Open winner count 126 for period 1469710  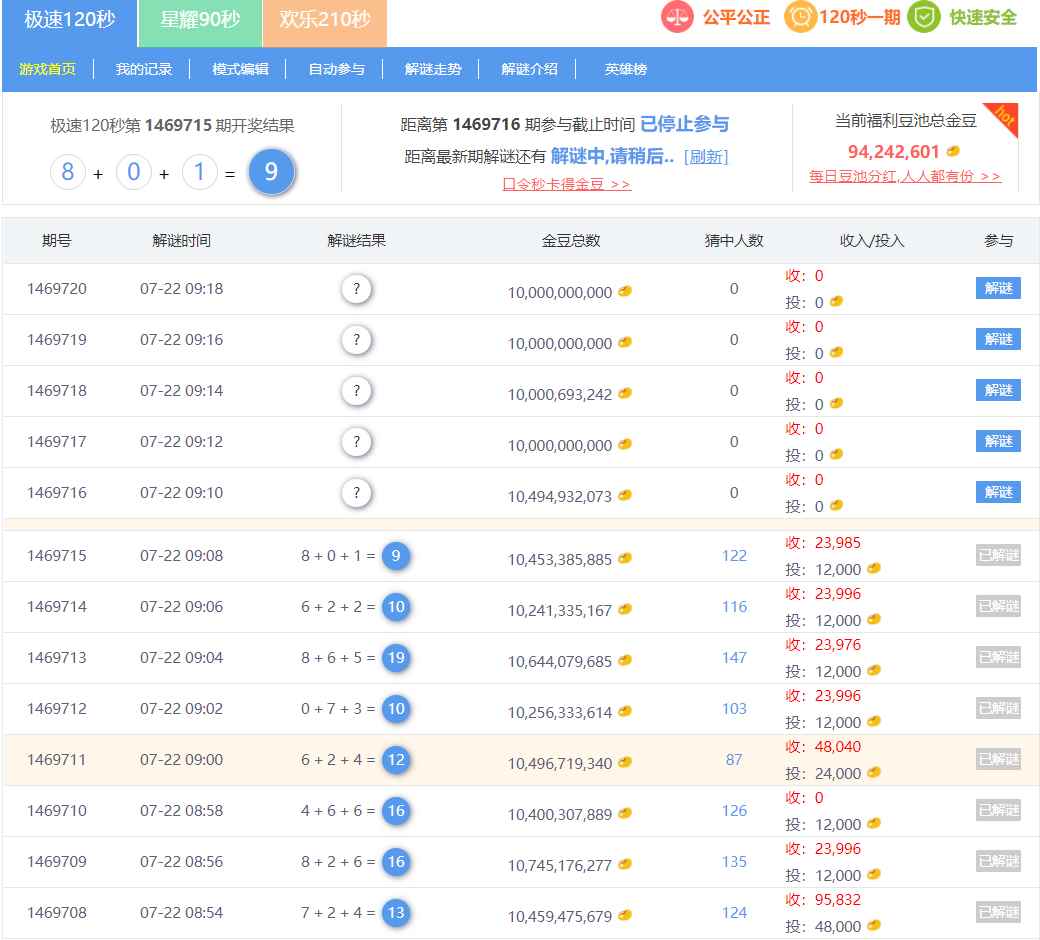[x=734, y=811]
